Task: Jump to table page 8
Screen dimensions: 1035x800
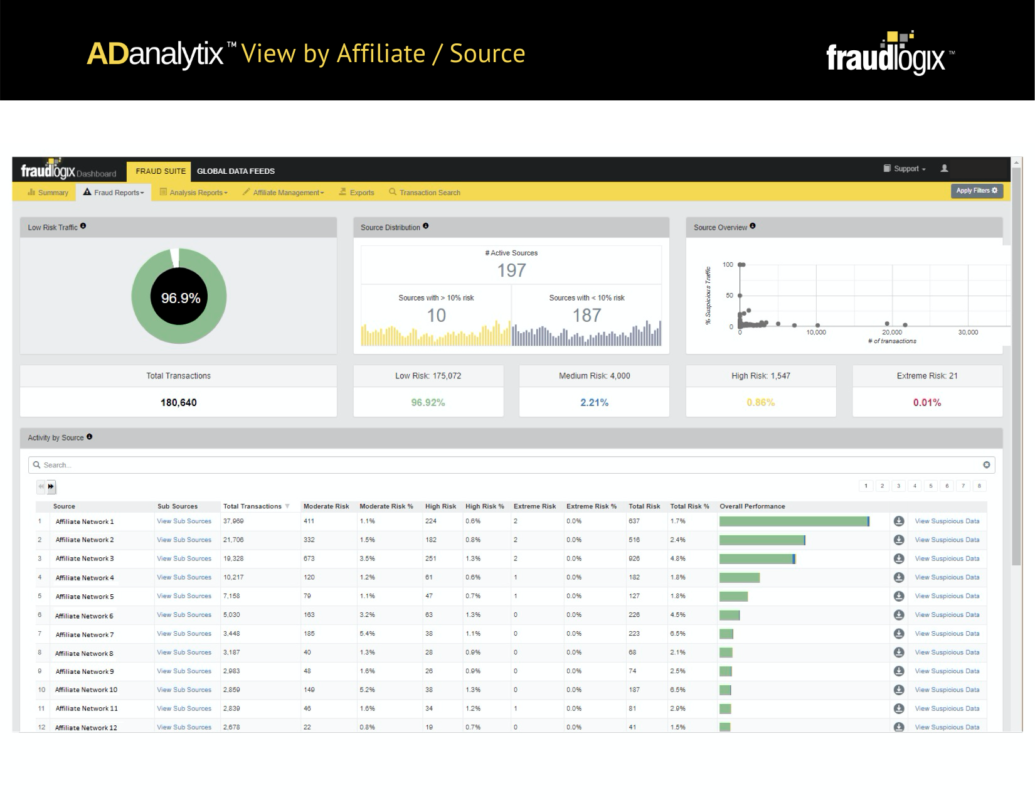Action: 979,486
